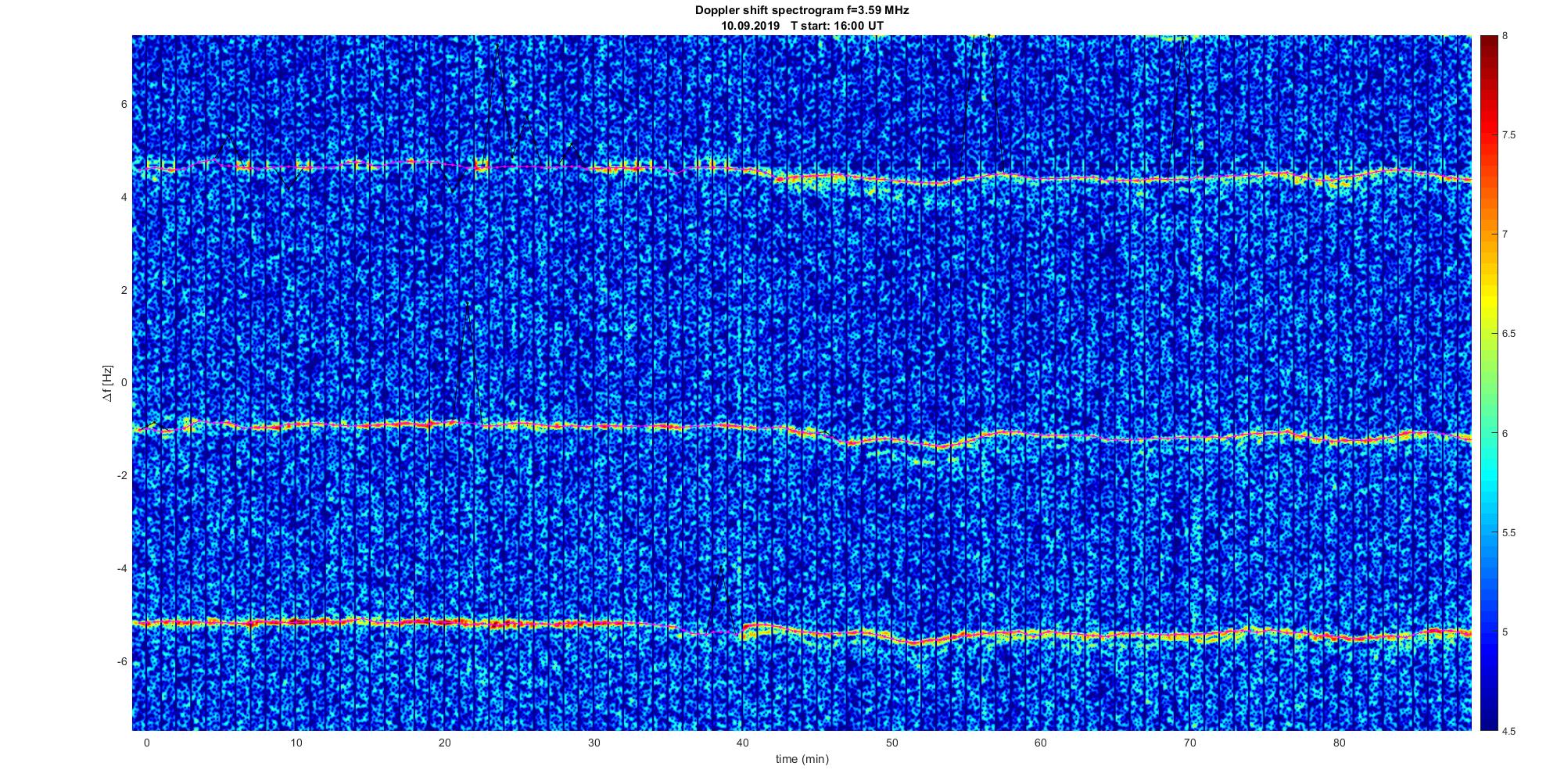Click the plot title 'Doppler shift spectrogram f=3.59 MHz'
1564x784 pixels.
tap(802, 11)
